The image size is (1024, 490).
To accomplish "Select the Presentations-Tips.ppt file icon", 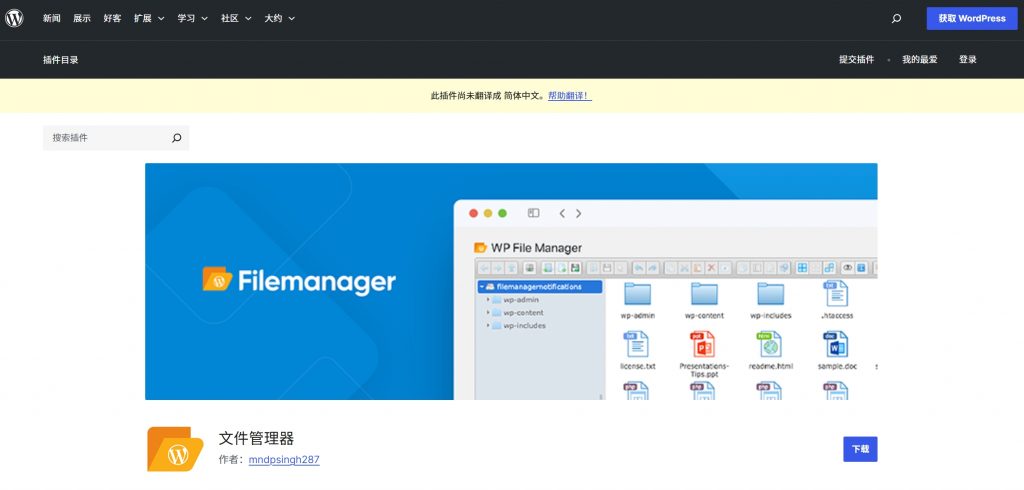I will (703, 344).
